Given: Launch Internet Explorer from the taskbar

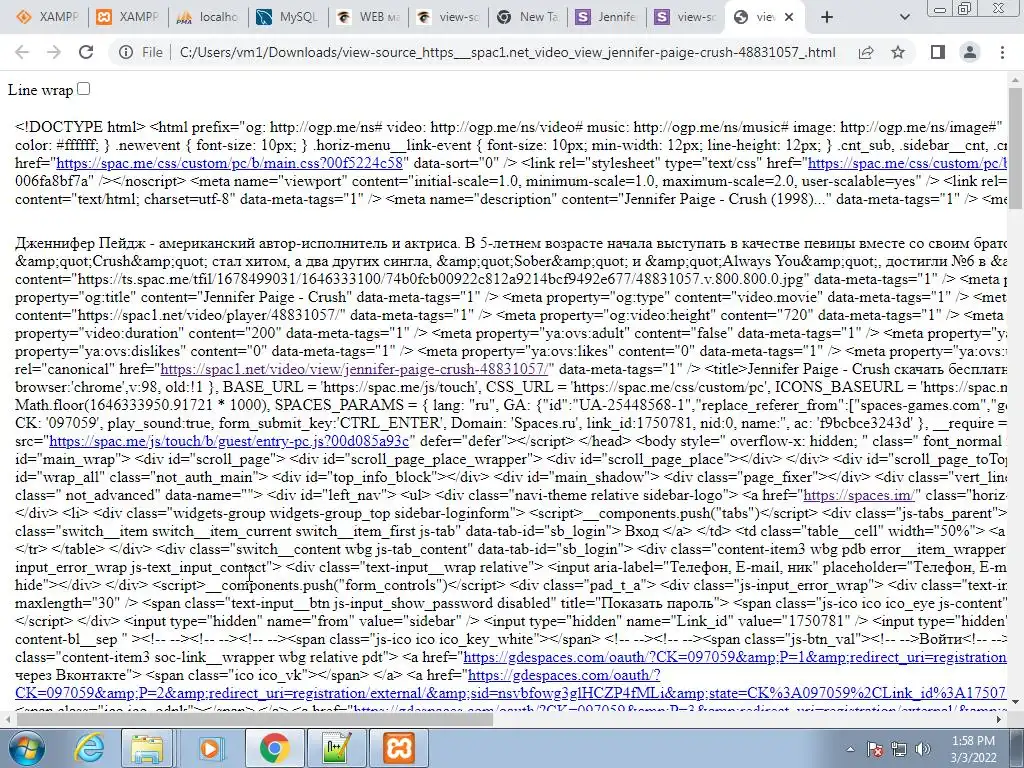Looking at the screenshot, I should point(89,748).
